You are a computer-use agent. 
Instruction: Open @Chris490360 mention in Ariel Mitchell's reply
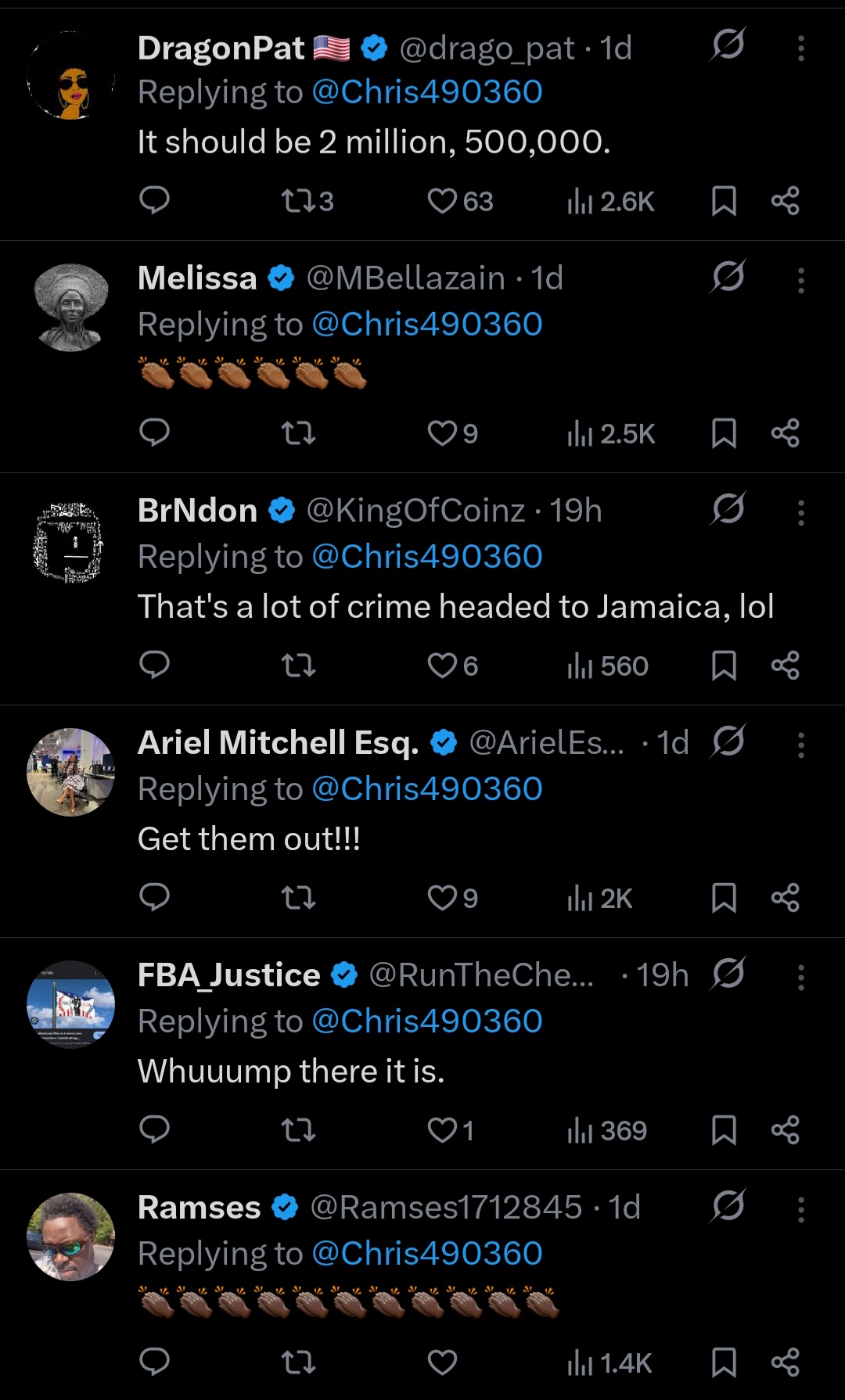click(x=427, y=788)
